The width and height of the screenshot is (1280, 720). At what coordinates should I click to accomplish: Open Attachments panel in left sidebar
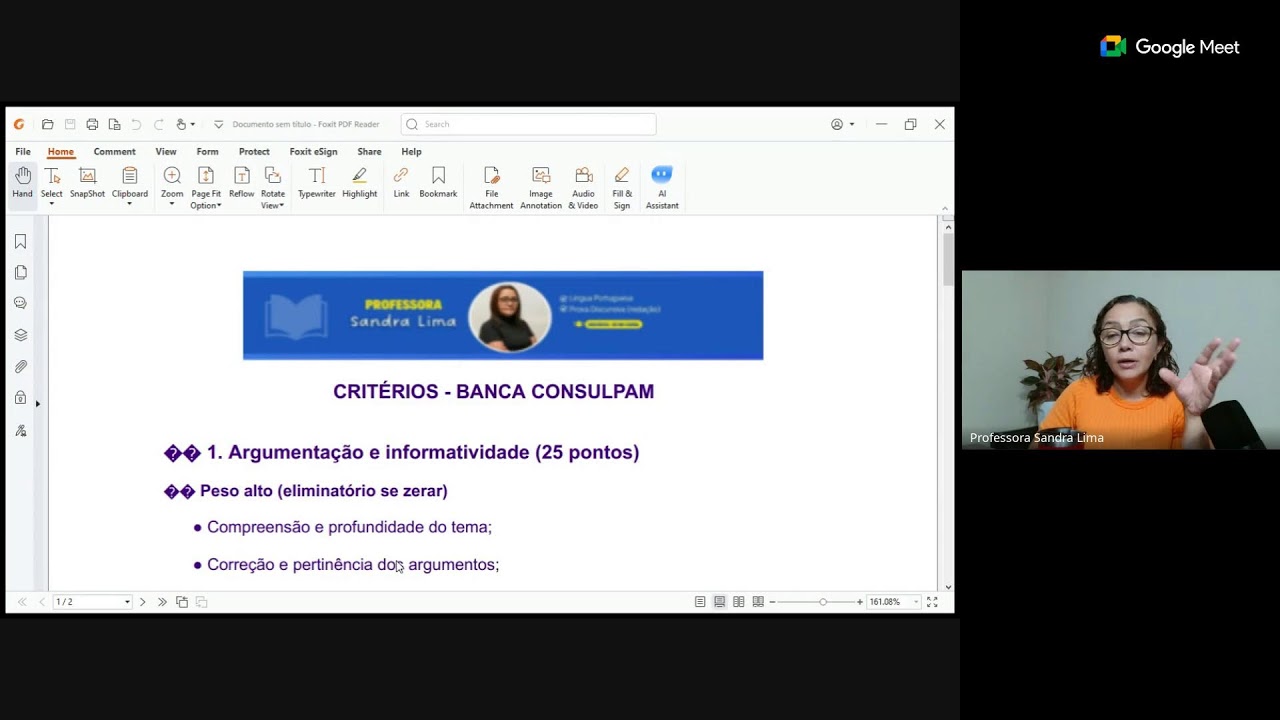[x=20, y=367]
